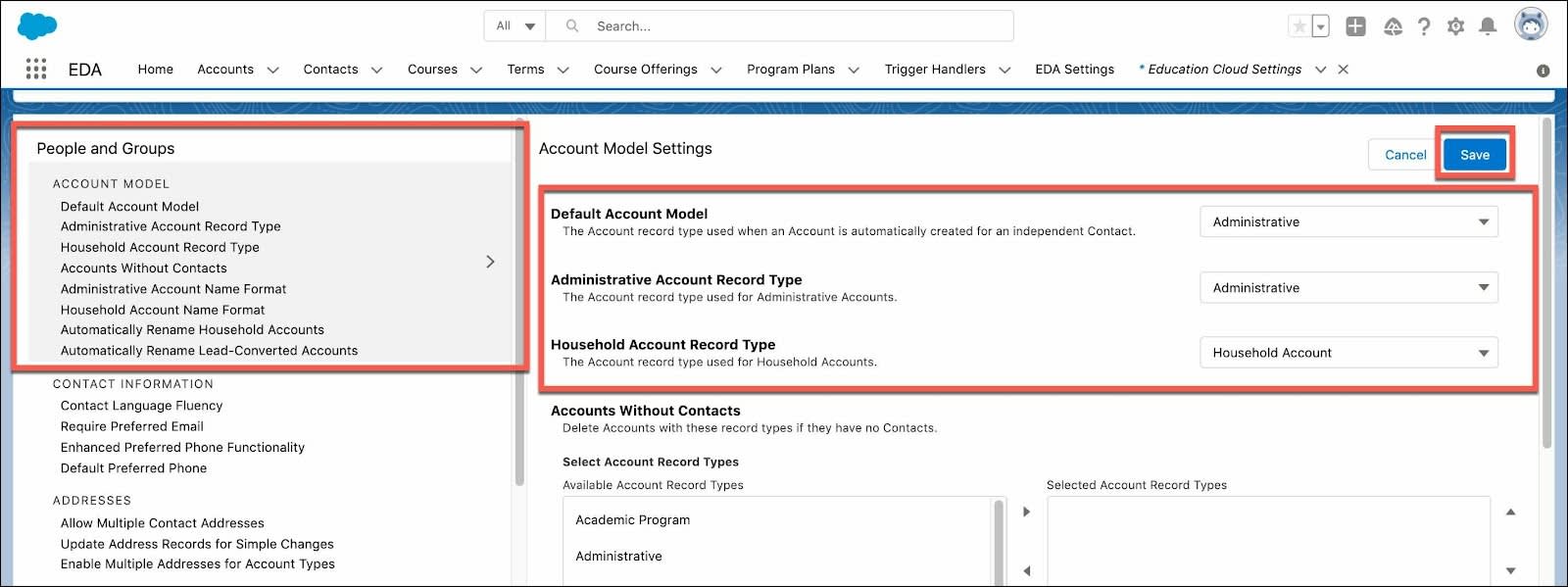This screenshot has width=1568, height=587.
Task: Open the Notifications bell icon
Action: (x=1488, y=26)
